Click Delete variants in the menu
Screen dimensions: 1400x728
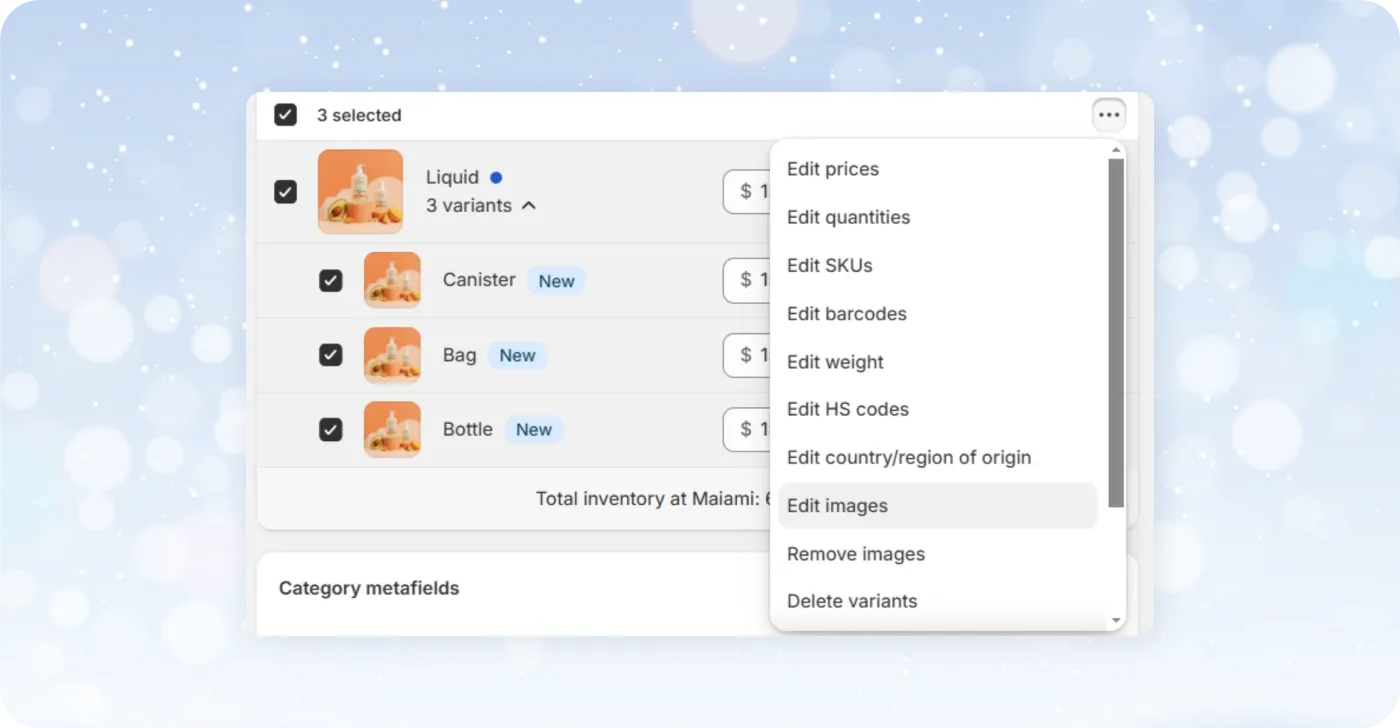click(x=851, y=601)
